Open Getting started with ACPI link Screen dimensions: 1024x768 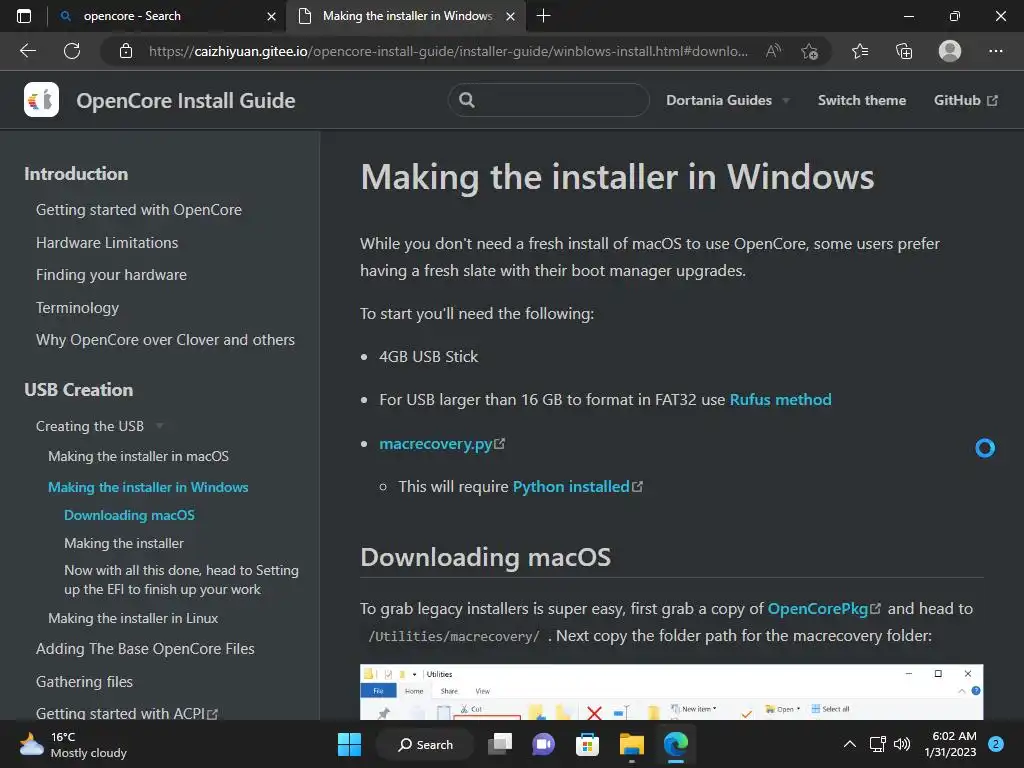(x=126, y=713)
